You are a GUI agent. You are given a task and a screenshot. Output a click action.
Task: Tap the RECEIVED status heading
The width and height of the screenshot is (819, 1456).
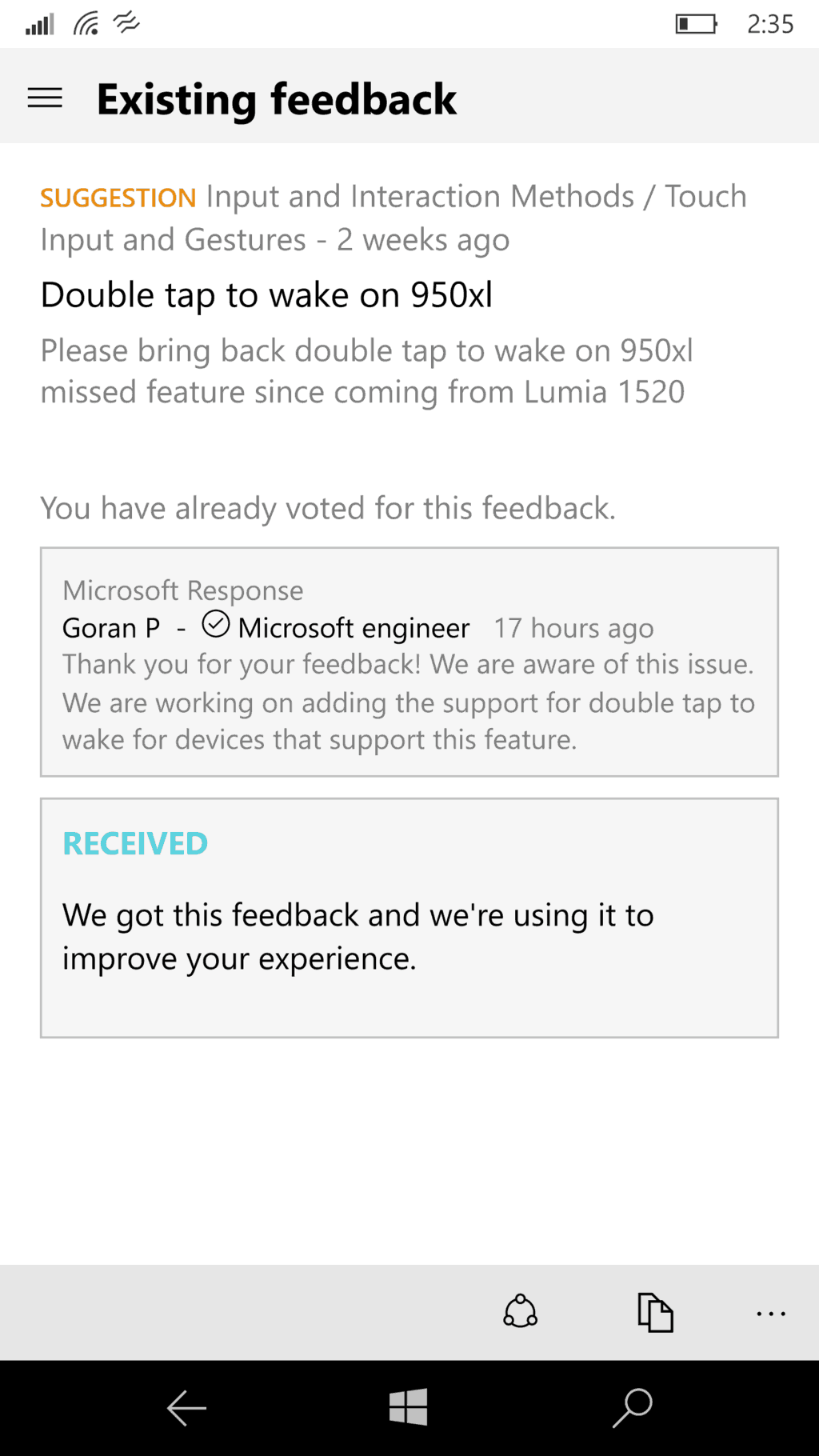coord(135,843)
